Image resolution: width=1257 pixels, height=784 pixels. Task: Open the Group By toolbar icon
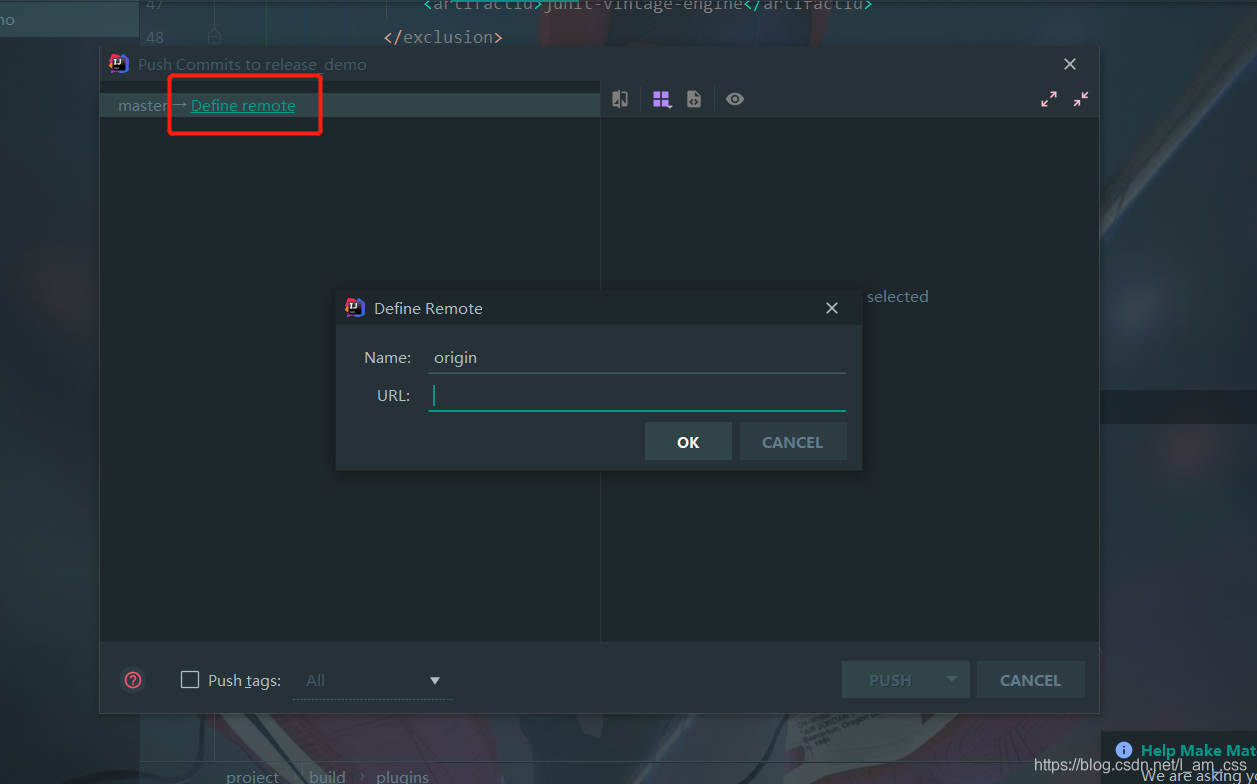tap(662, 99)
